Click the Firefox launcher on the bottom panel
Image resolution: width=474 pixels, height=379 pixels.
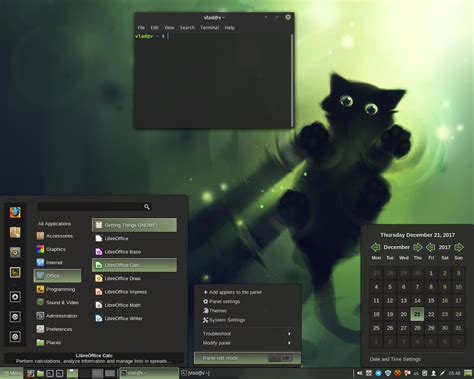30,373
